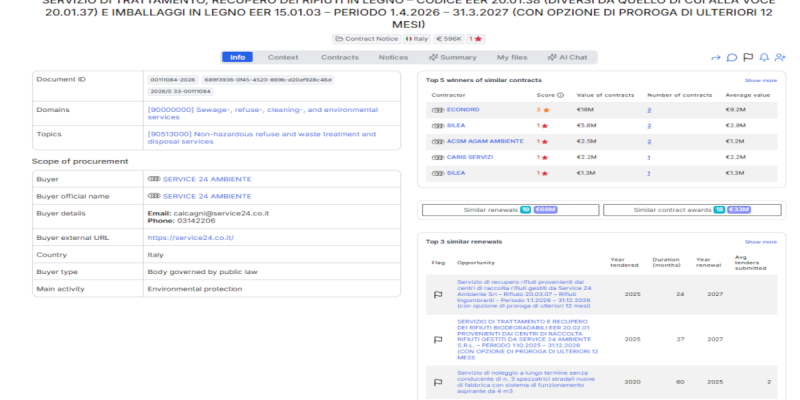Click the notification bell icon

[x=764, y=58]
